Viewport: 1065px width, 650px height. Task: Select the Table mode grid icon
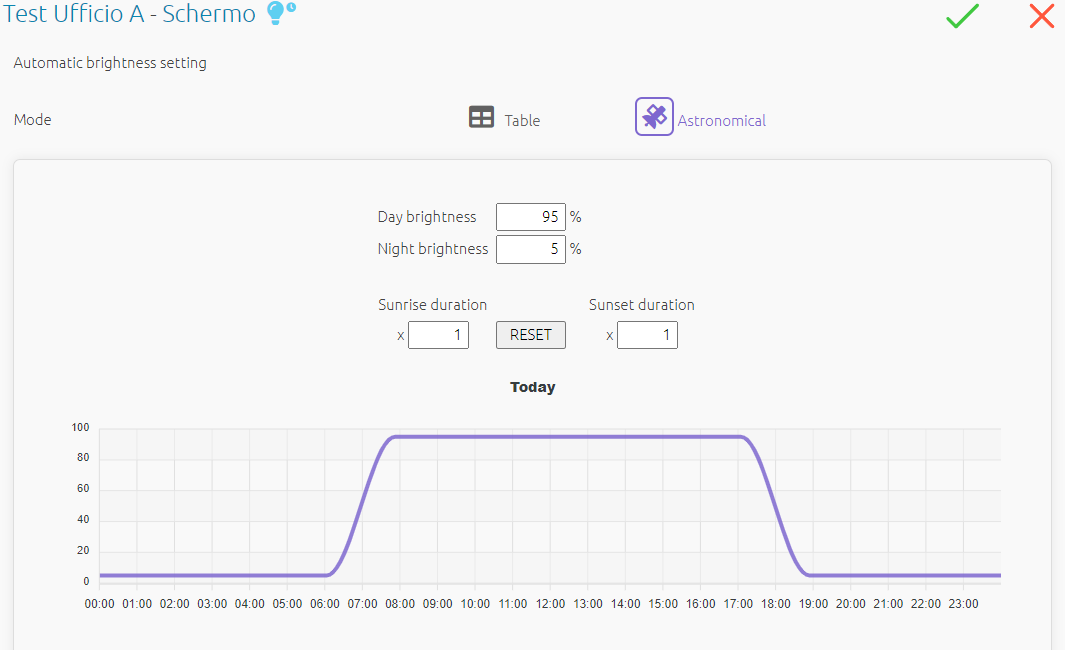point(482,118)
